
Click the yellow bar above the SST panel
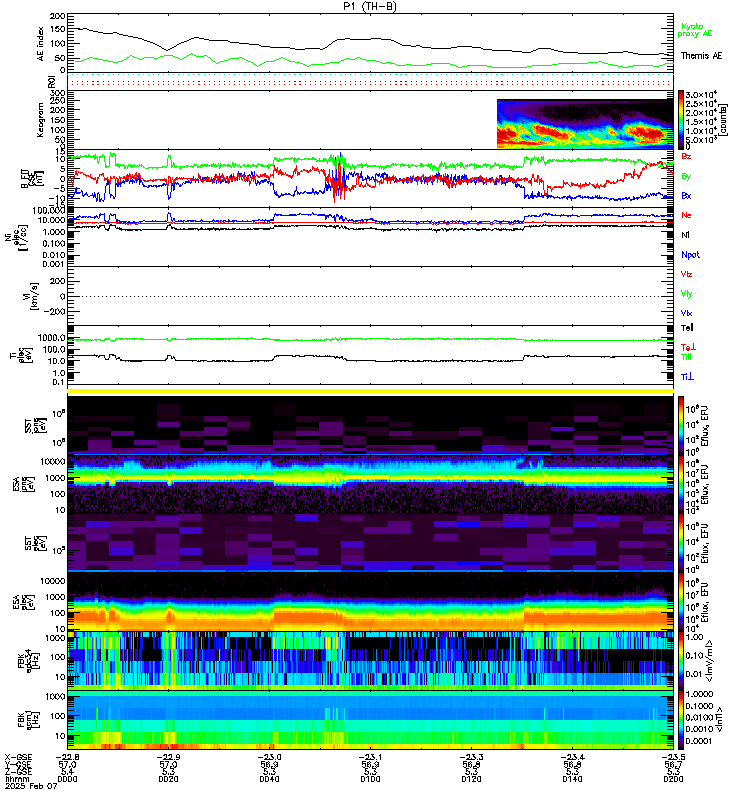coord(370,391)
